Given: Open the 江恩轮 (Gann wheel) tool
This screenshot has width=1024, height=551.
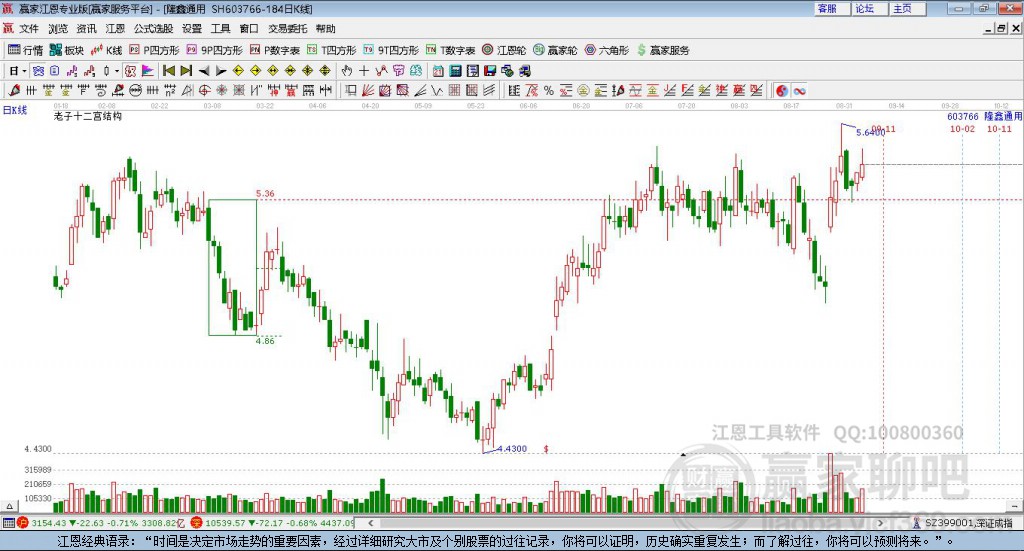Looking at the screenshot, I should (x=504, y=50).
